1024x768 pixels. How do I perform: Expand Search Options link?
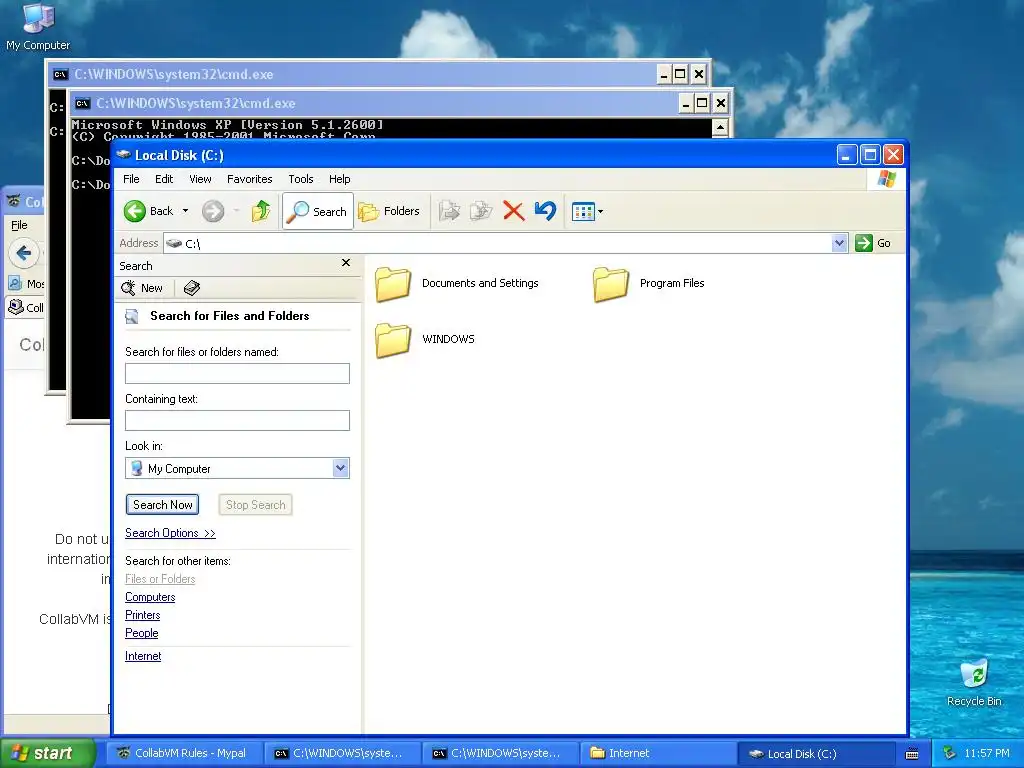[170, 533]
